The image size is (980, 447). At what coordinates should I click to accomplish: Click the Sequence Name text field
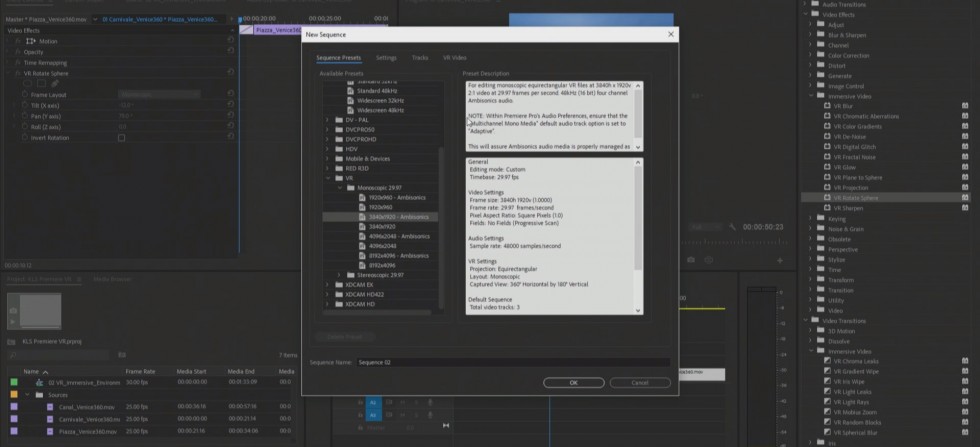tap(512, 362)
